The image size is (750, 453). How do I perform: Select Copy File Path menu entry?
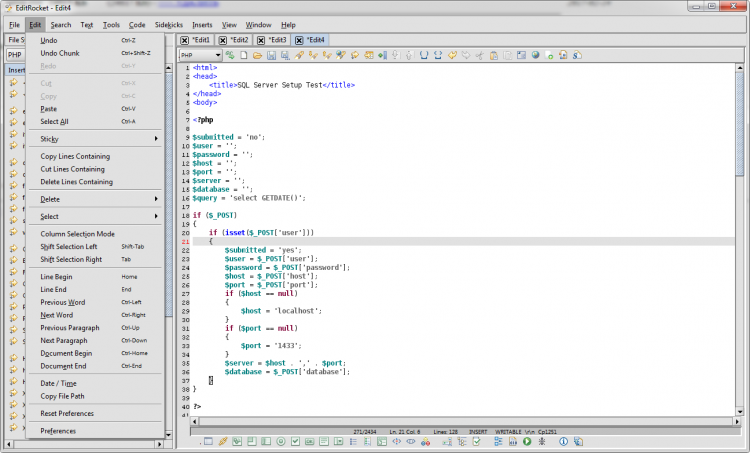pyautogui.click(x=62, y=396)
